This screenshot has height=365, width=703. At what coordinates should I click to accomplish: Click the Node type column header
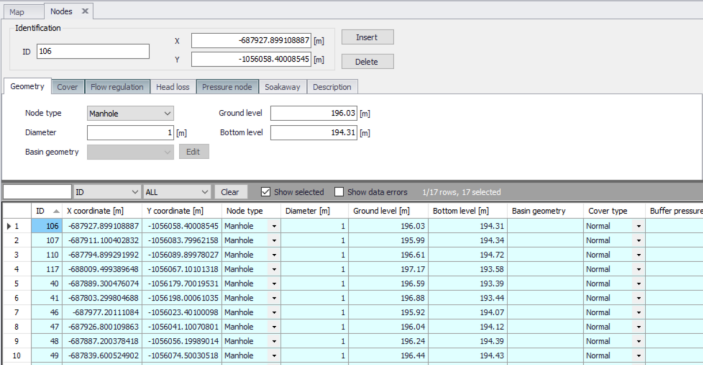point(251,211)
